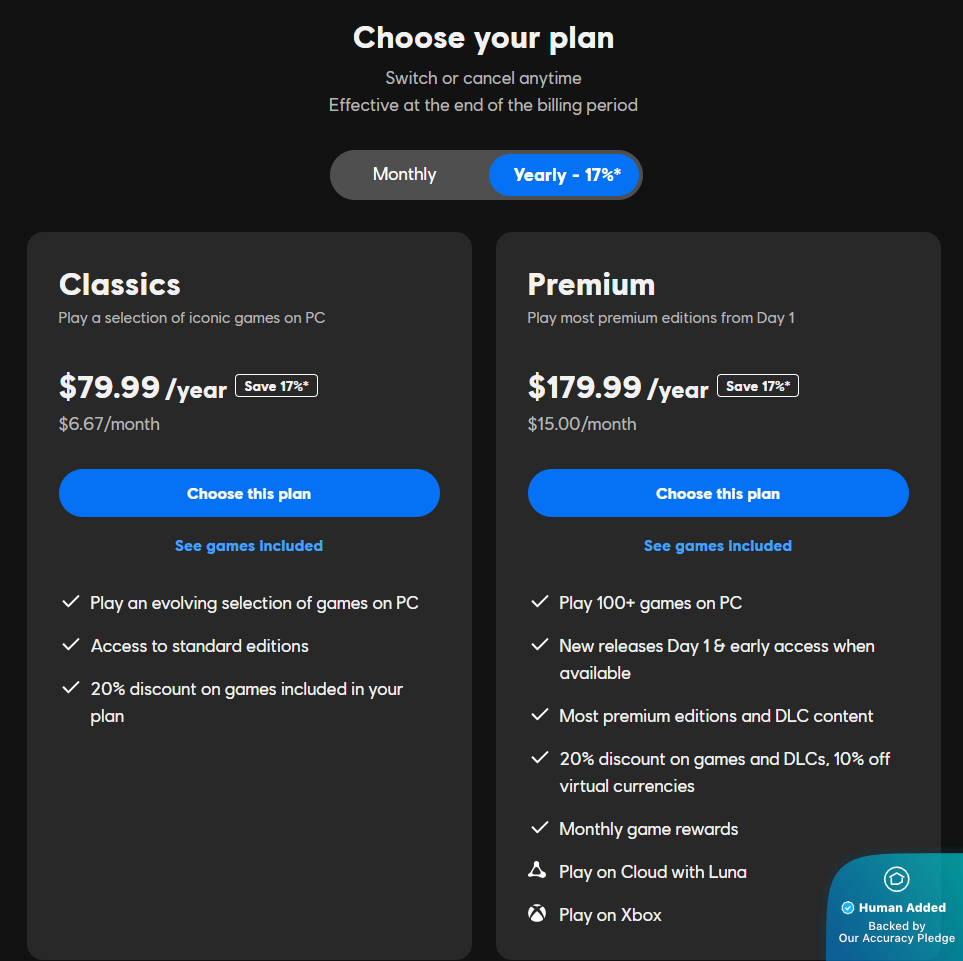The height and width of the screenshot is (961, 963).
Task: Click the Xbox logo icon
Action: [537, 914]
